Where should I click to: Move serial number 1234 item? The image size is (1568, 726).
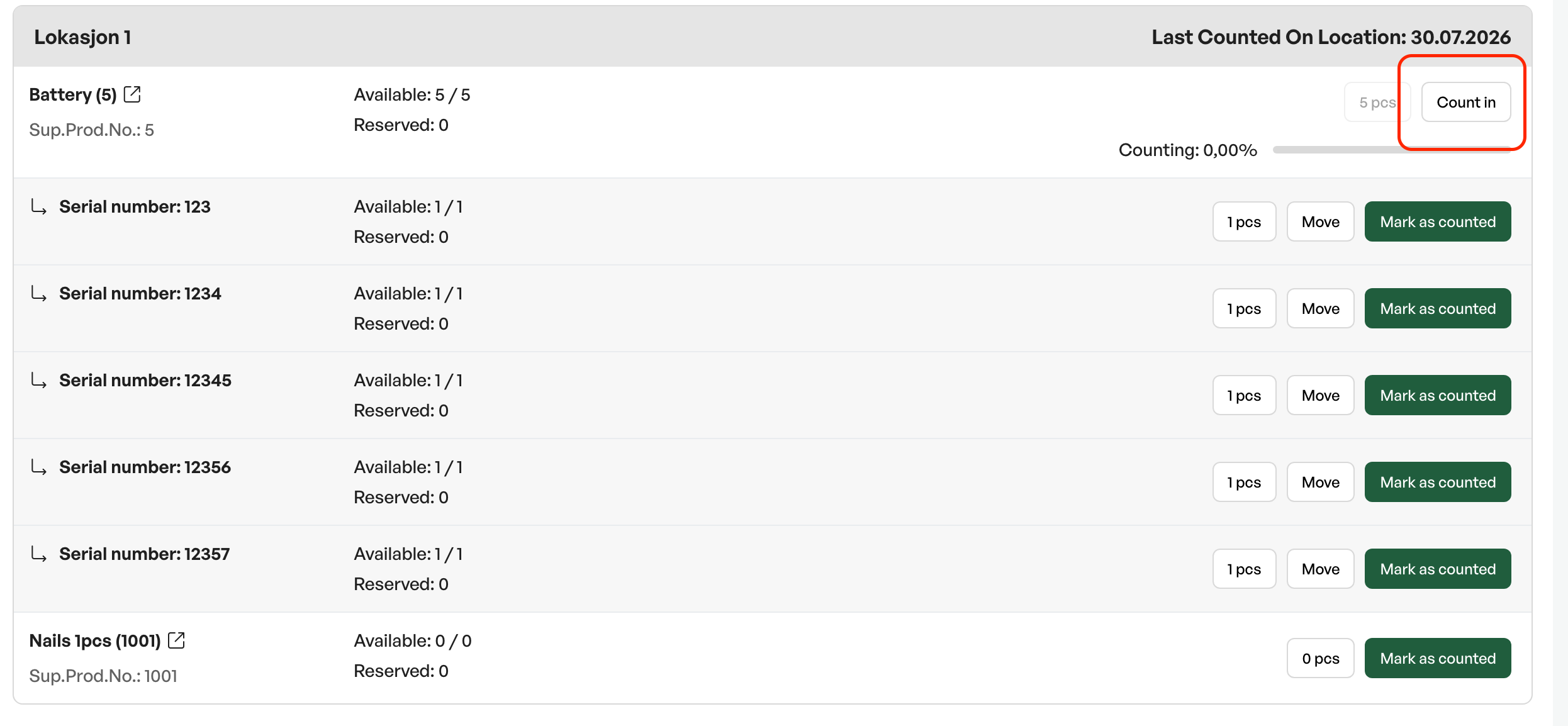(1320, 308)
